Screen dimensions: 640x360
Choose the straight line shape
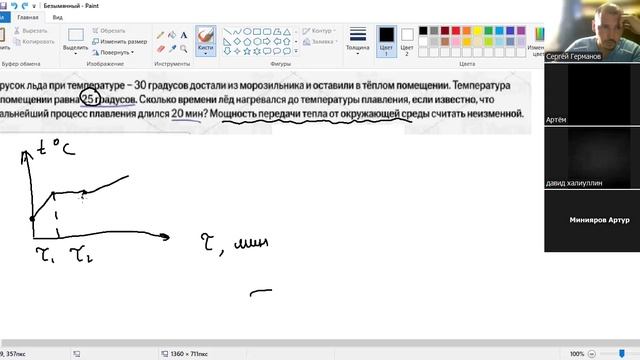pyautogui.click(x=227, y=31)
